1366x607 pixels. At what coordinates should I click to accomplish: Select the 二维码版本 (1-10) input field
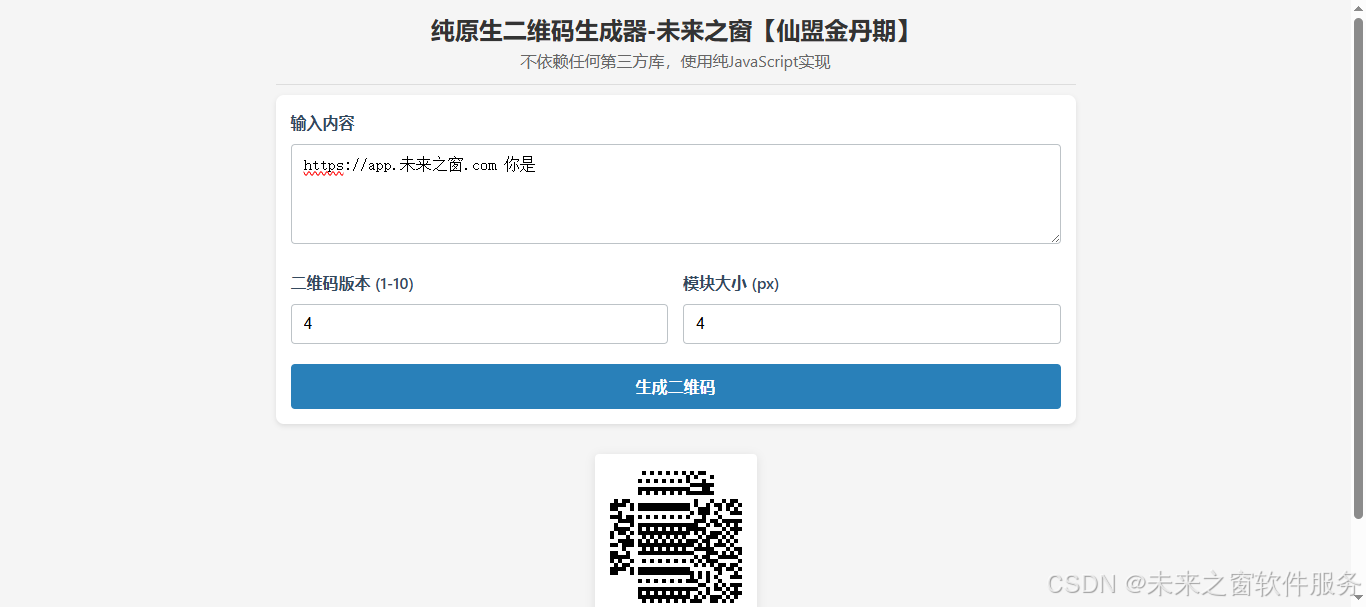[x=479, y=324]
